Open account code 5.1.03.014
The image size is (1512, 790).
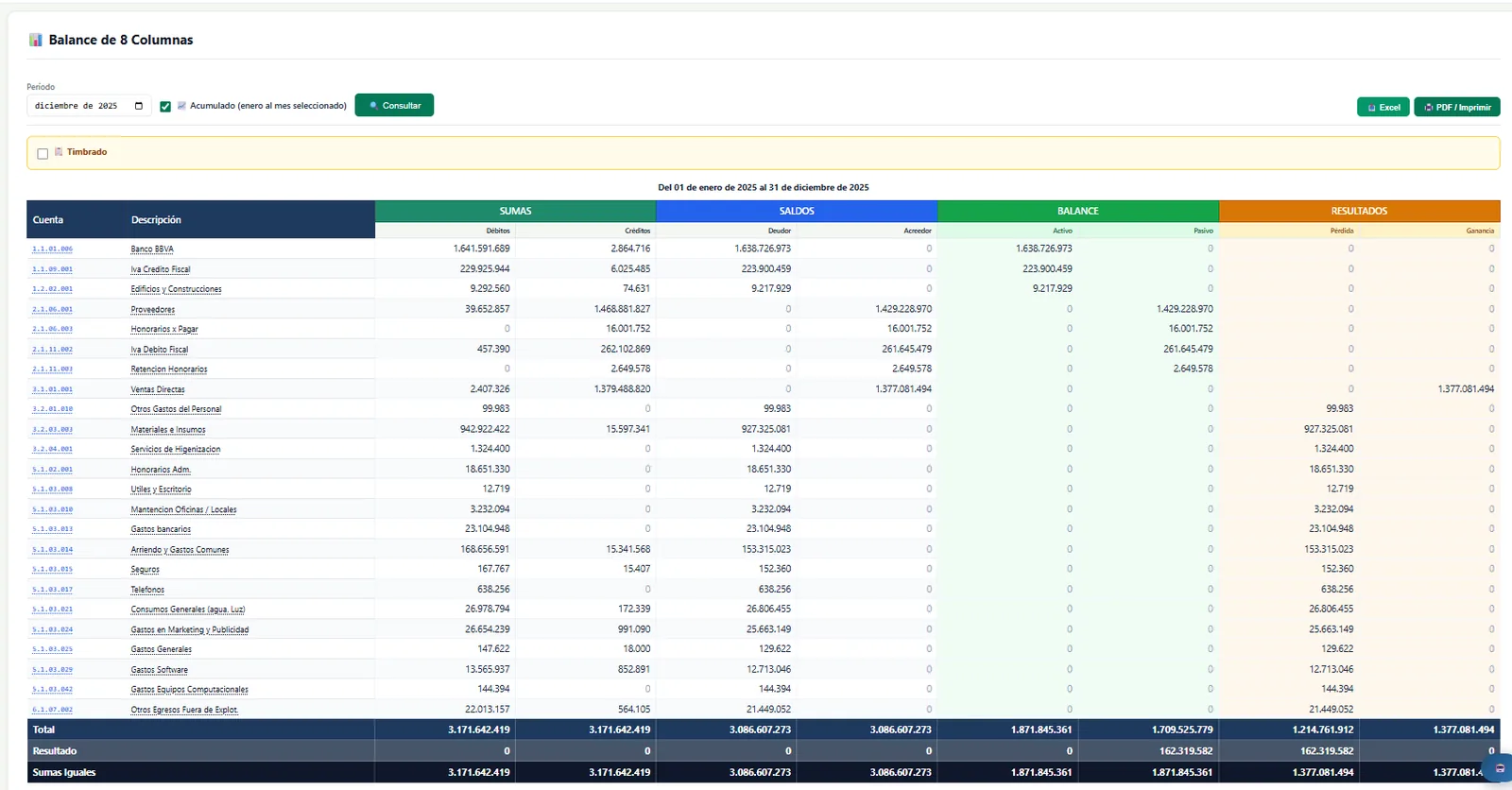(52, 550)
